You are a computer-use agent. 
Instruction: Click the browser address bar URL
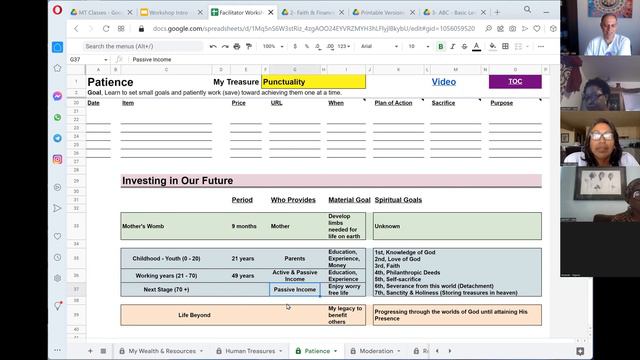[x=313, y=29]
